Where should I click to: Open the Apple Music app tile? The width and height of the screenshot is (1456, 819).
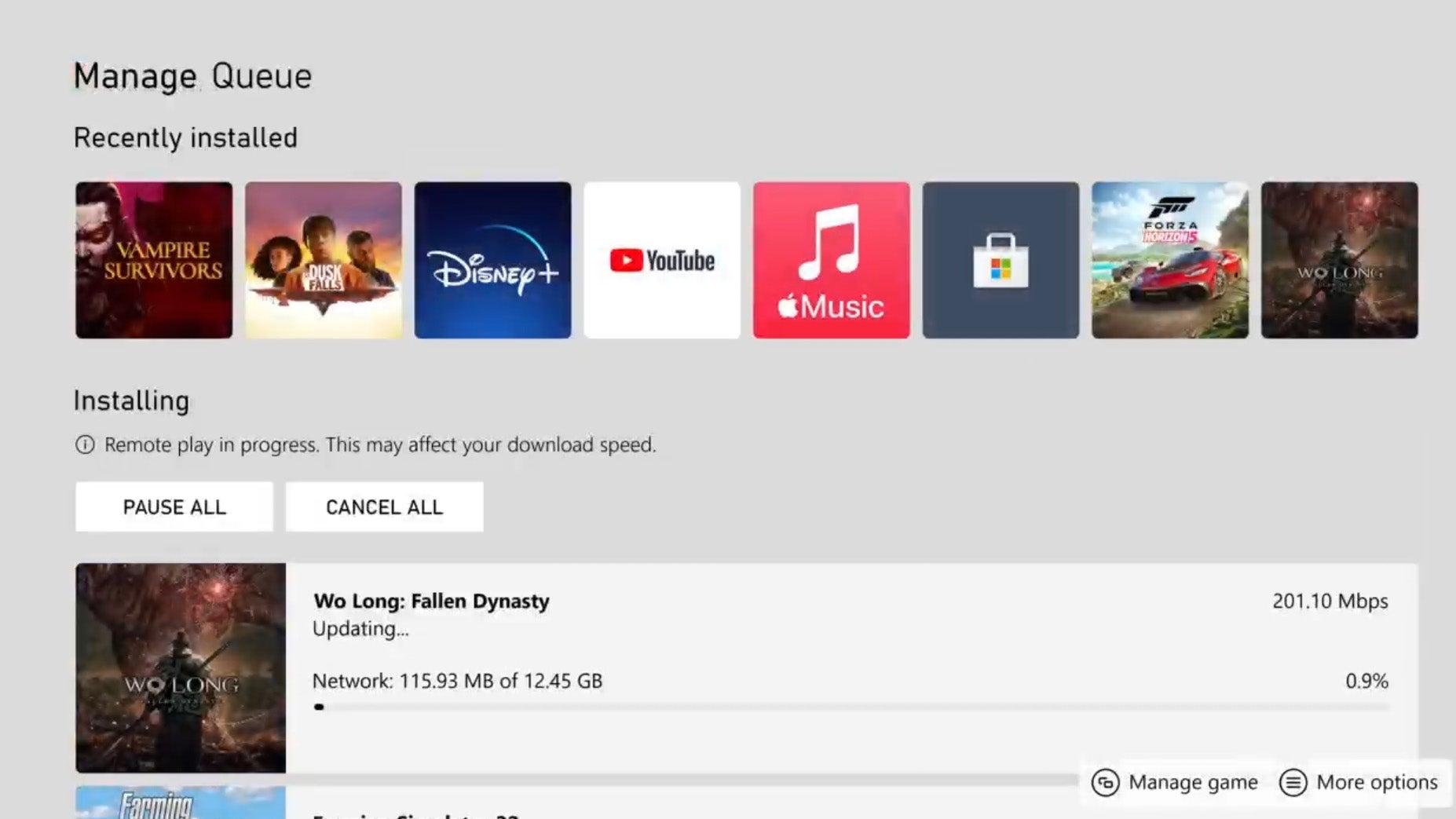[x=832, y=260]
